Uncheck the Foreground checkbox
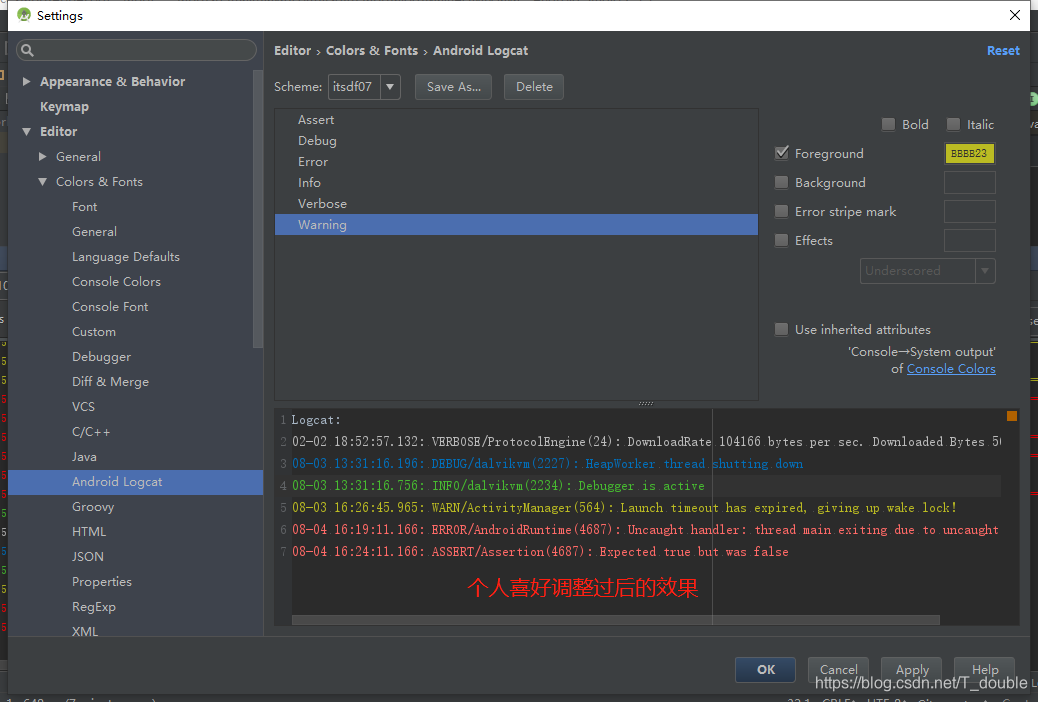Image resolution: width=1038 pixels, height=702 pixels. pos(782,153)
